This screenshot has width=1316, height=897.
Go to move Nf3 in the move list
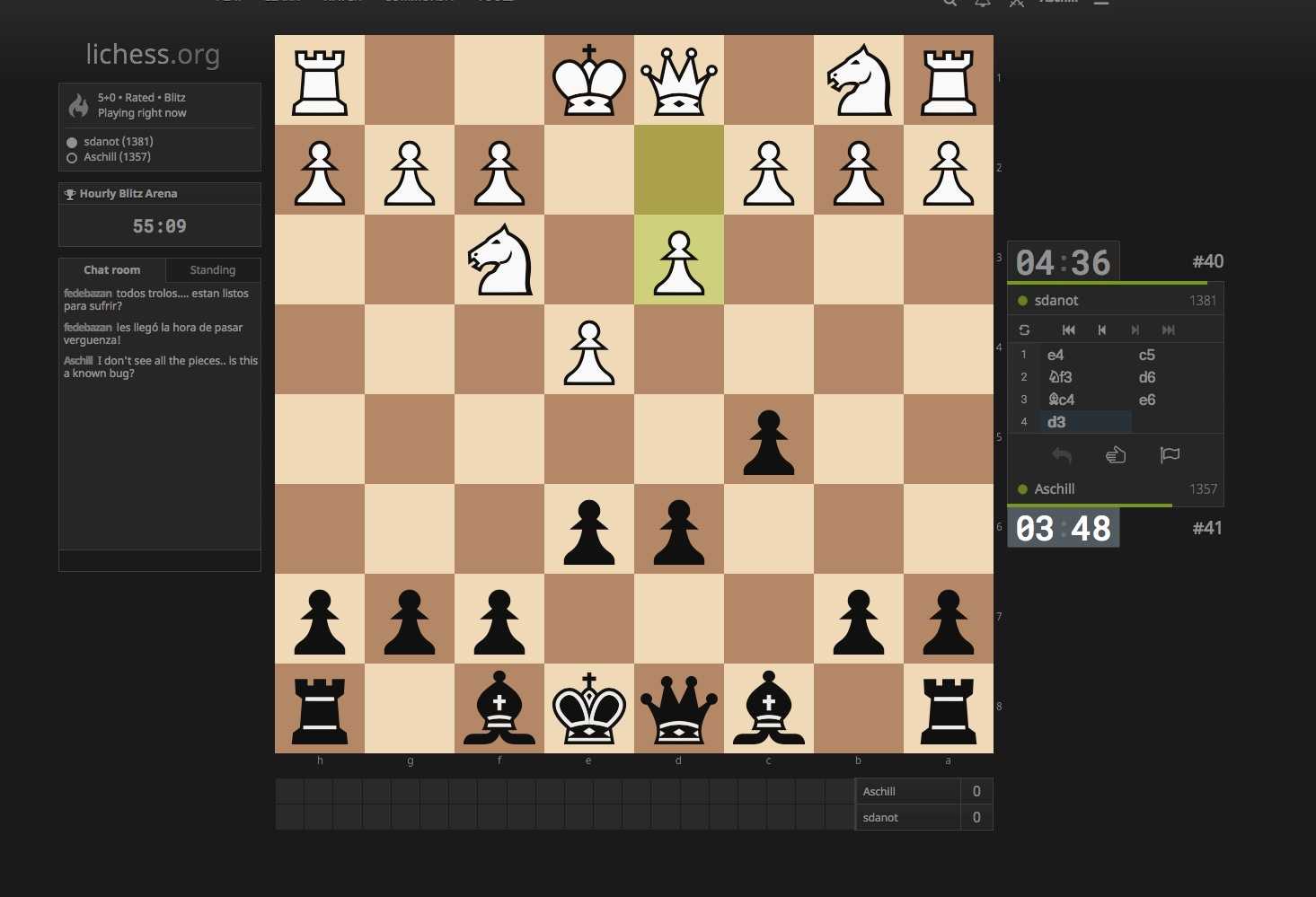click(x=1084, y=377)
